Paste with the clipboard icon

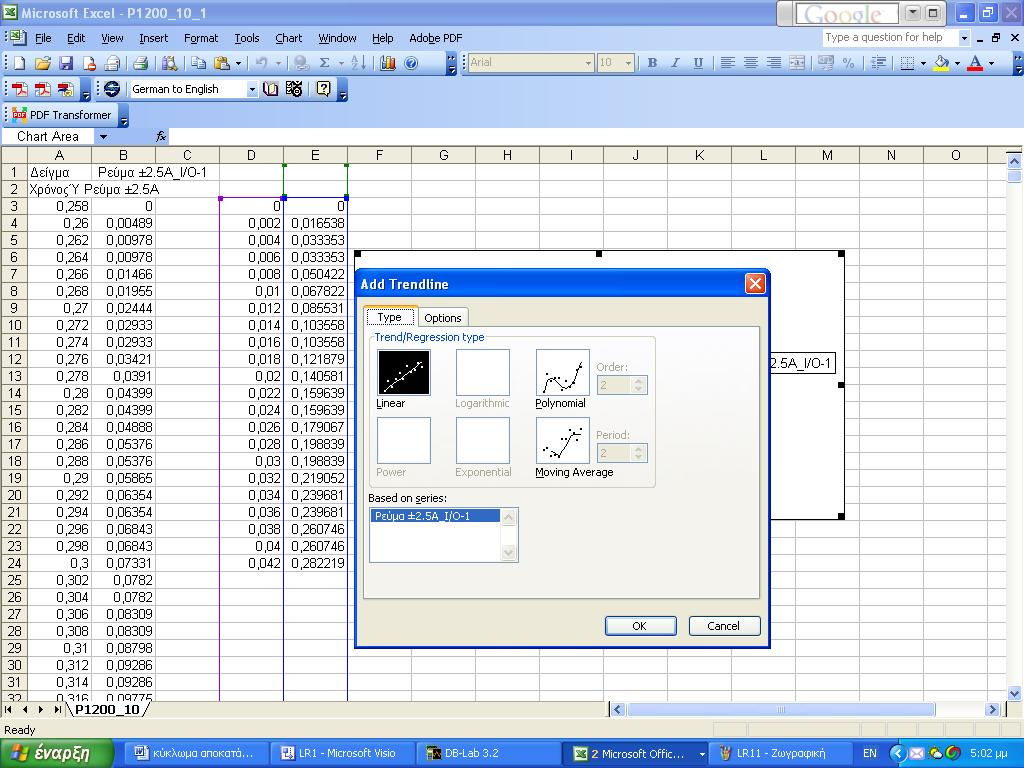[x=222, y=63]
